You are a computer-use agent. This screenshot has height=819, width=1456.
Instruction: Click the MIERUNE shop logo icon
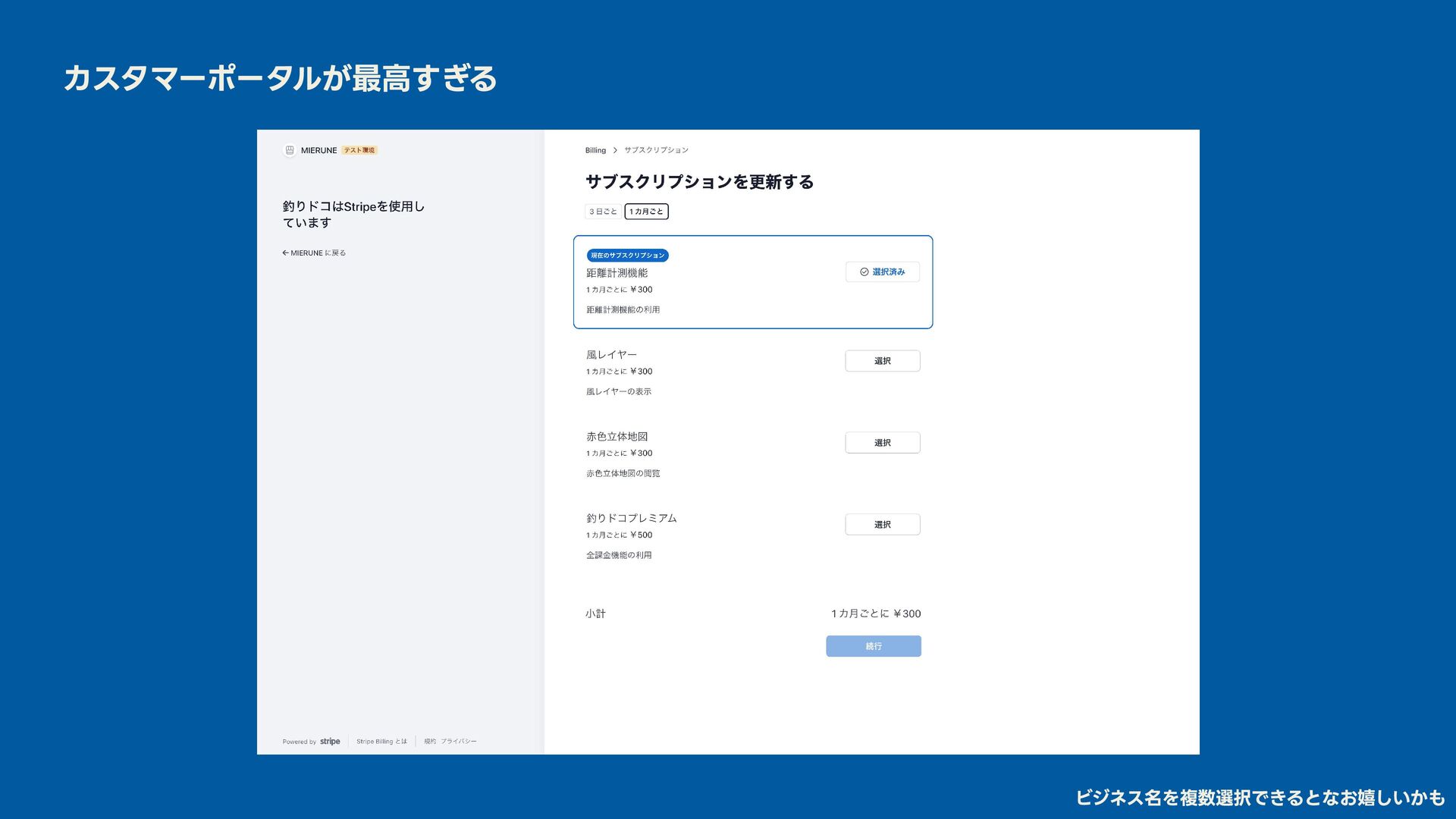(x=289, y=150)
